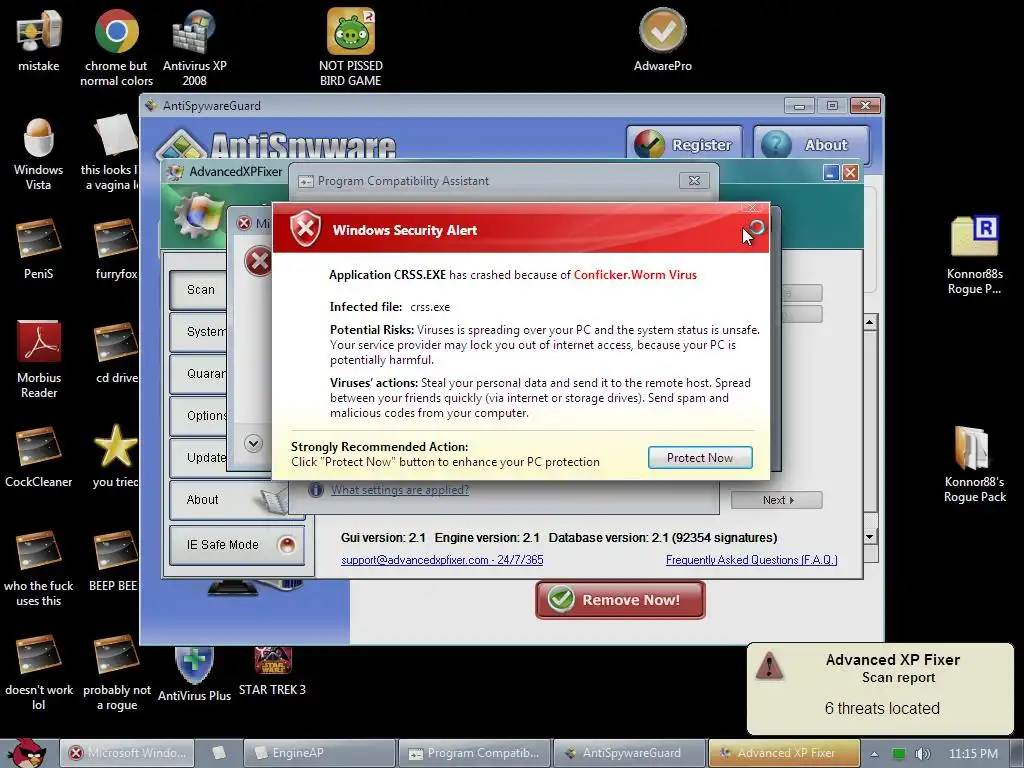Expand details chevron in Microsoft Windows dialog

253,443
